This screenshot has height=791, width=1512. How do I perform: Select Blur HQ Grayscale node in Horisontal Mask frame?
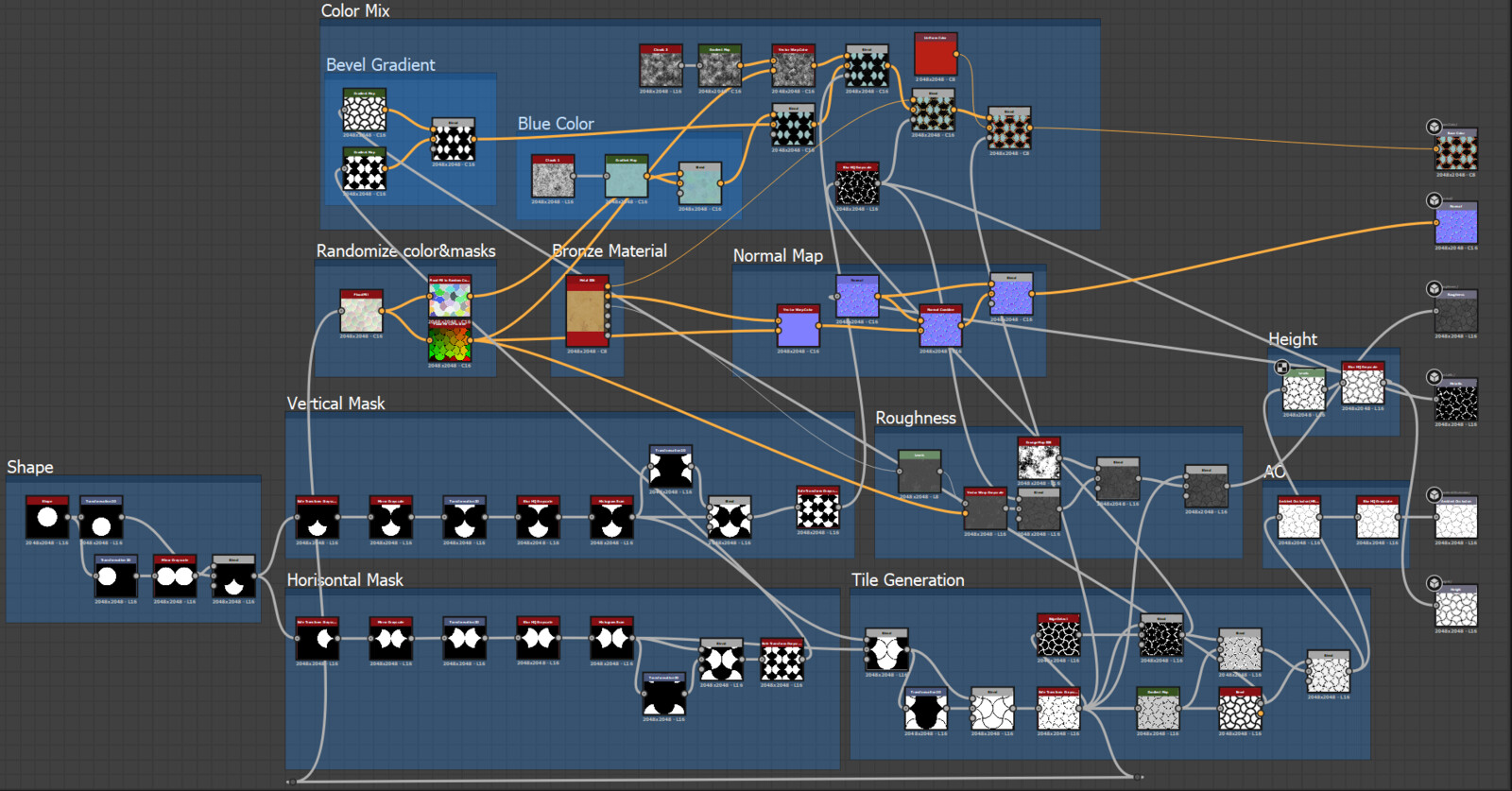pos(538,639)
